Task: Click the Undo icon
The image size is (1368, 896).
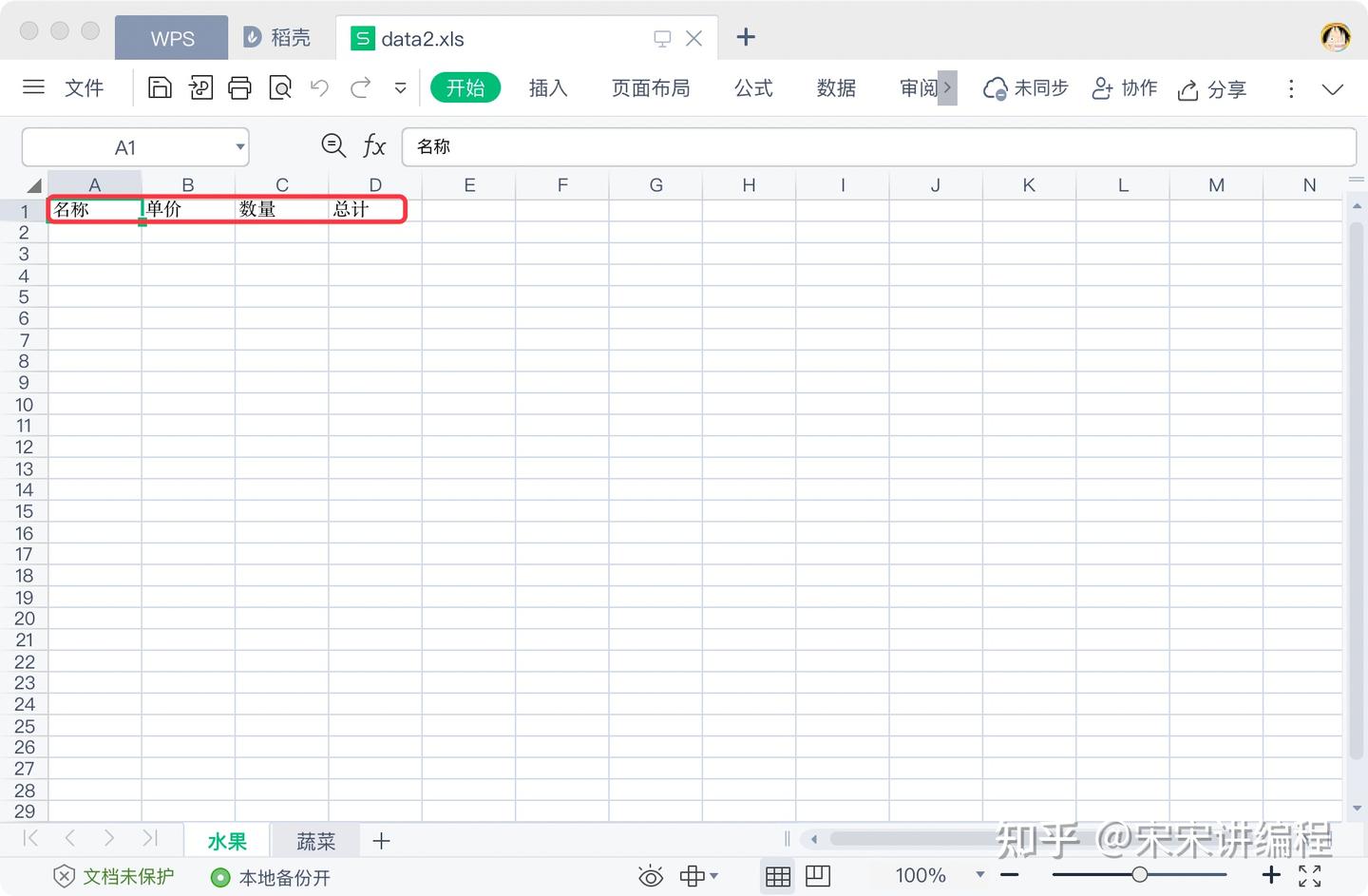Action: pyautogui.click(x=318, y=87)
